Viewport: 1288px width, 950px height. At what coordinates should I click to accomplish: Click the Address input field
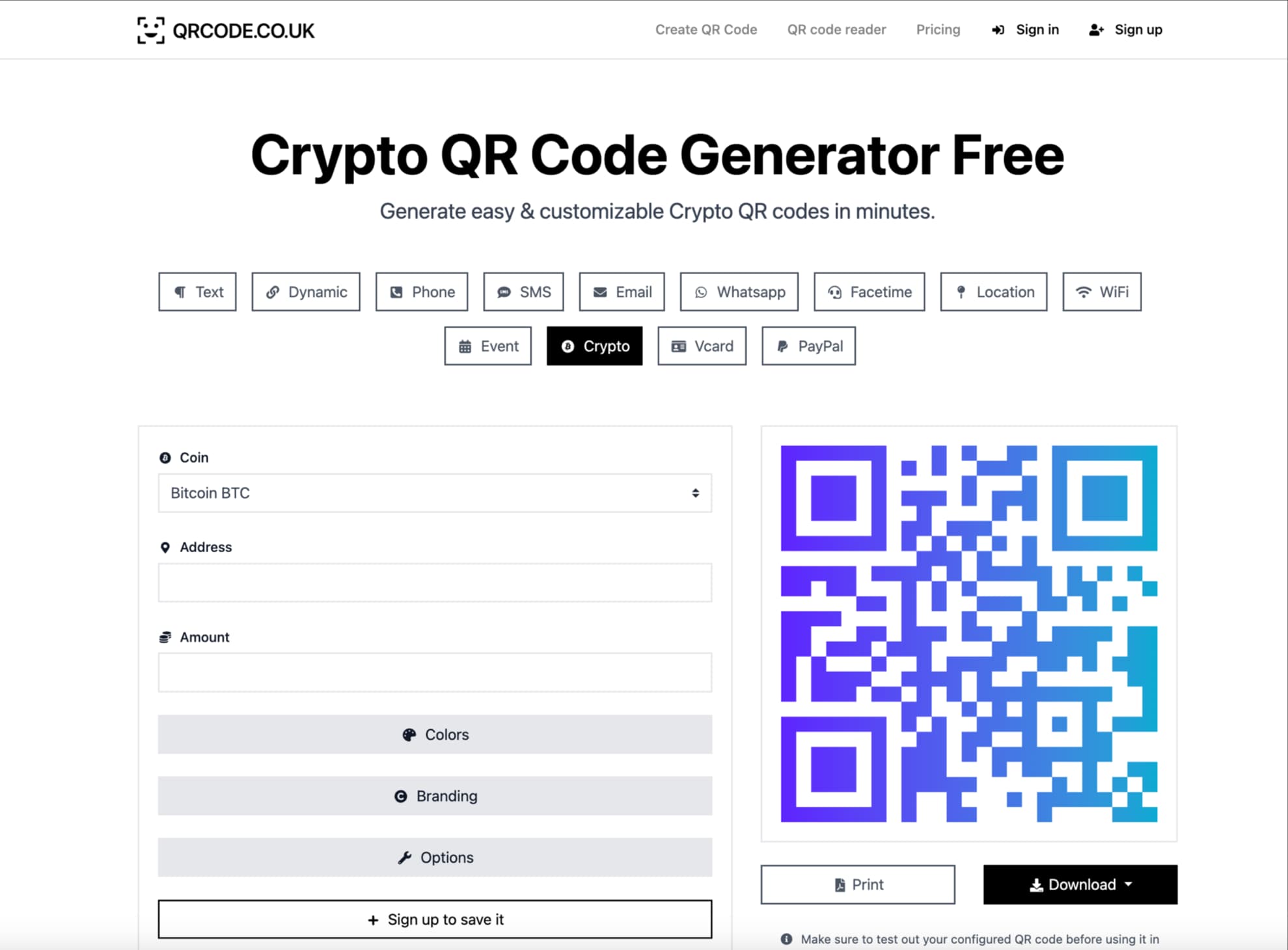pos(435,582)
